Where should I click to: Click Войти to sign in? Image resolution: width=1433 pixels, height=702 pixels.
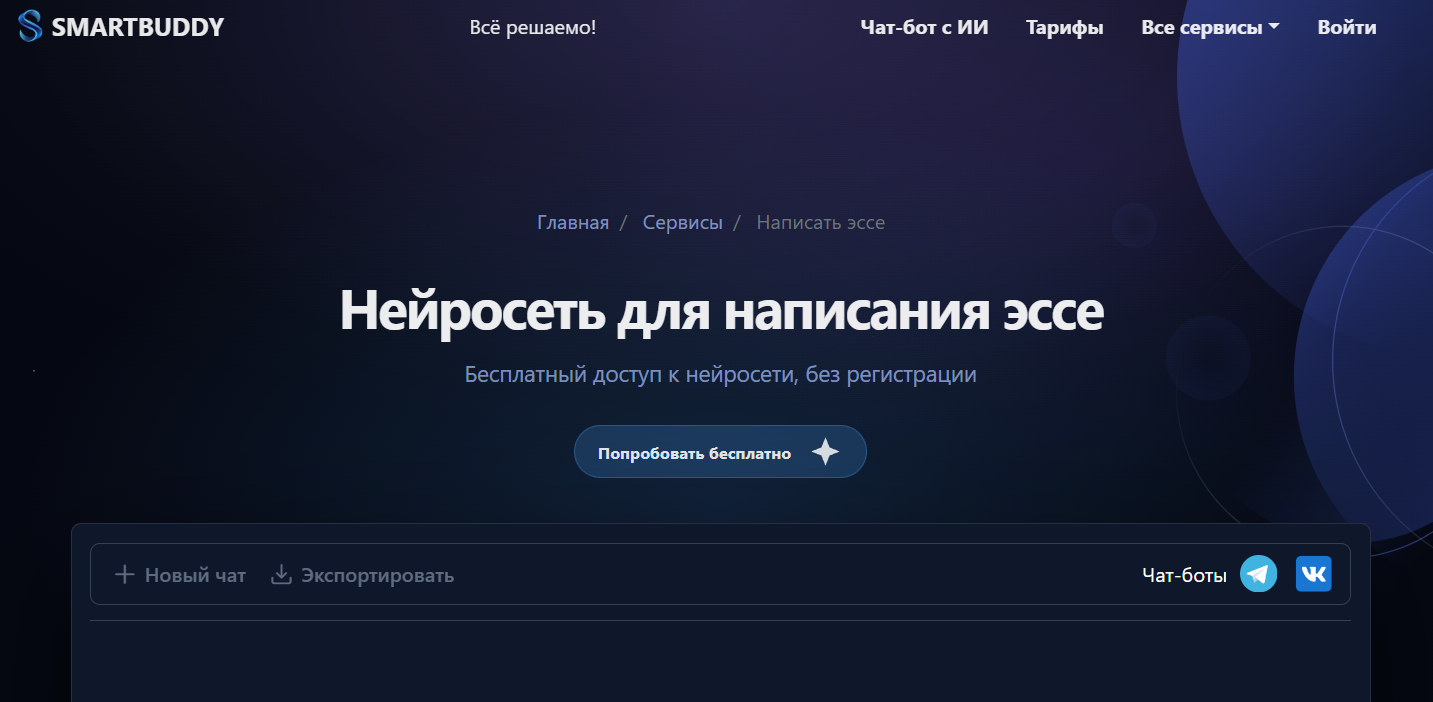[x=1347, y=28]
